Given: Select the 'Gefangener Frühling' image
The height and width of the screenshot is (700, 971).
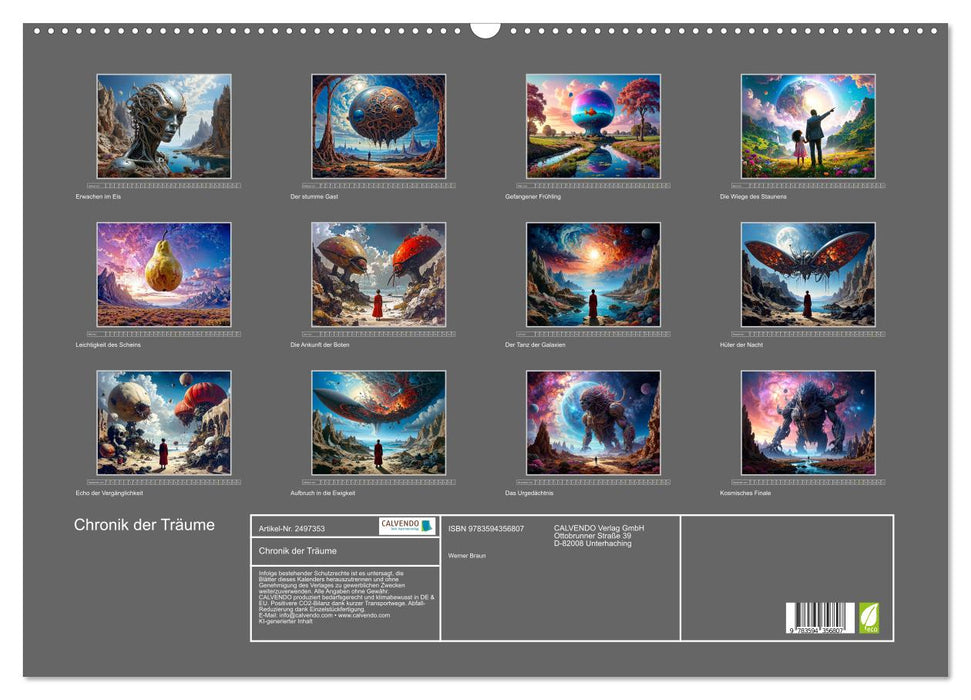Looking at the screenshot, I should (593, 126).
